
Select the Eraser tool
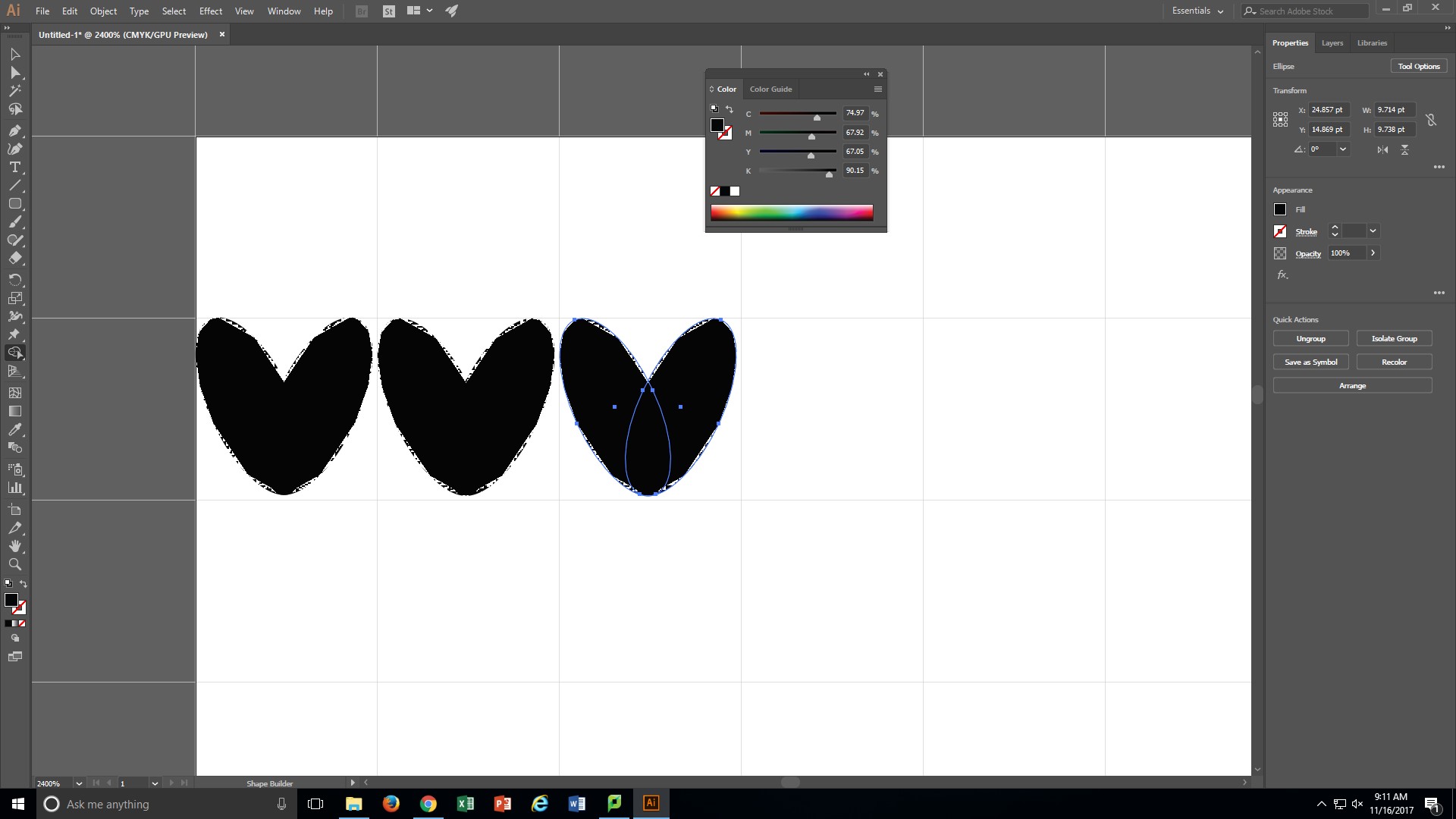pos(14,259)
